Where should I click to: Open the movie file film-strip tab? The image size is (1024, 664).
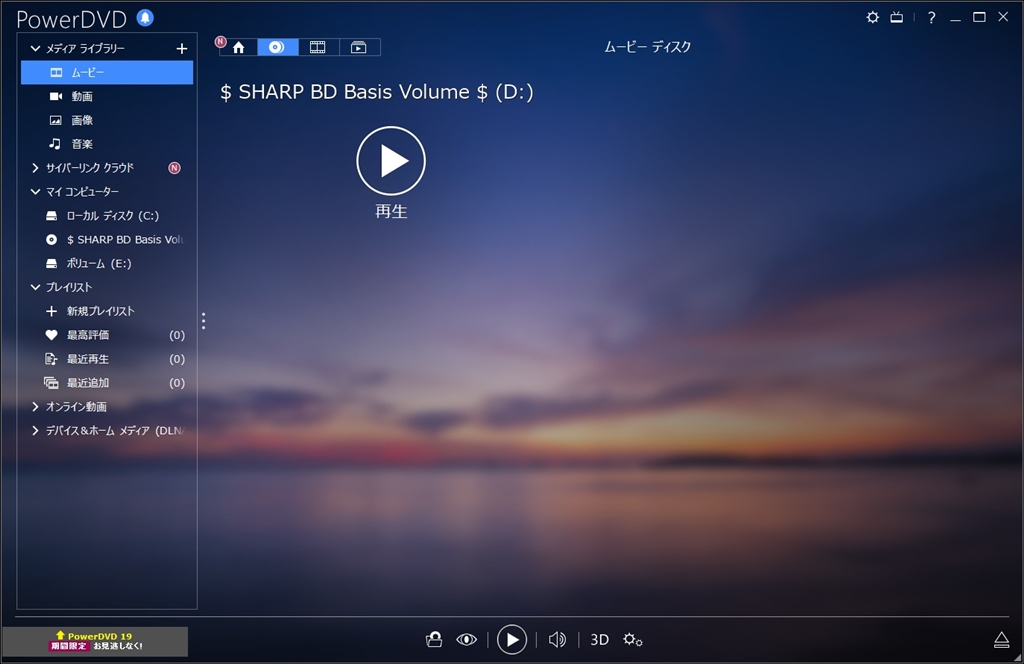click(x=318, y=47)
